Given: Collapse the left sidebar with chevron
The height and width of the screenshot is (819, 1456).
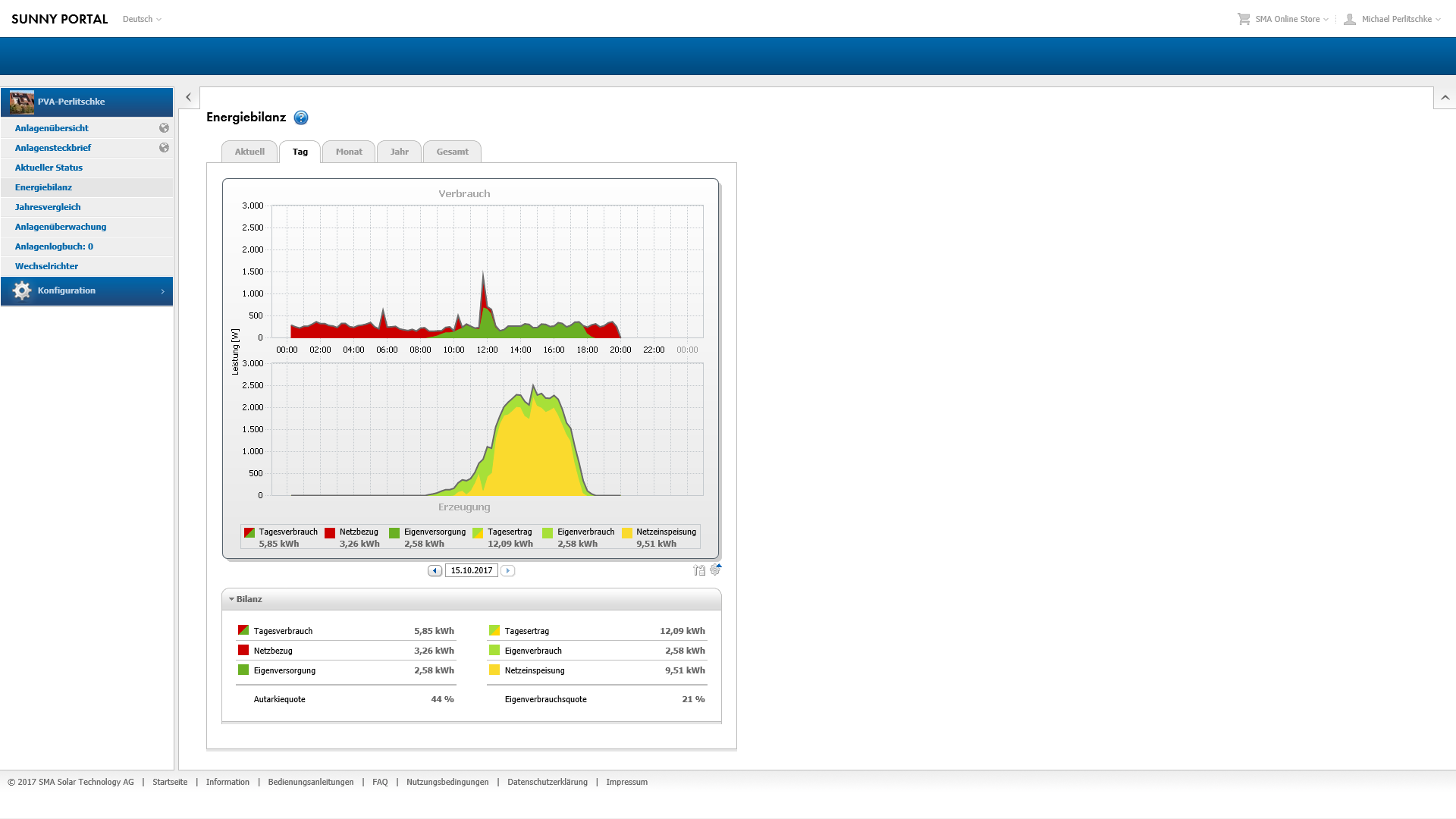Looking at the screenshot, I should point(189,97).
